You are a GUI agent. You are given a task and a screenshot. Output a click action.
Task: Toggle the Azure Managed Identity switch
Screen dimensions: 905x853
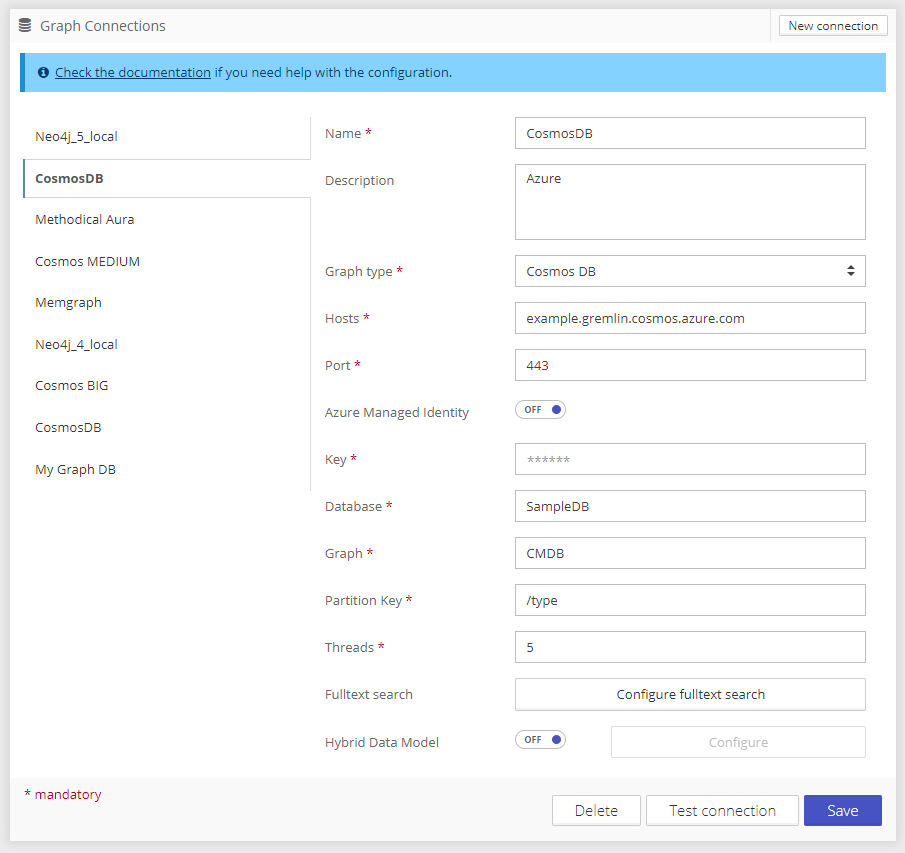click(540, 410)
